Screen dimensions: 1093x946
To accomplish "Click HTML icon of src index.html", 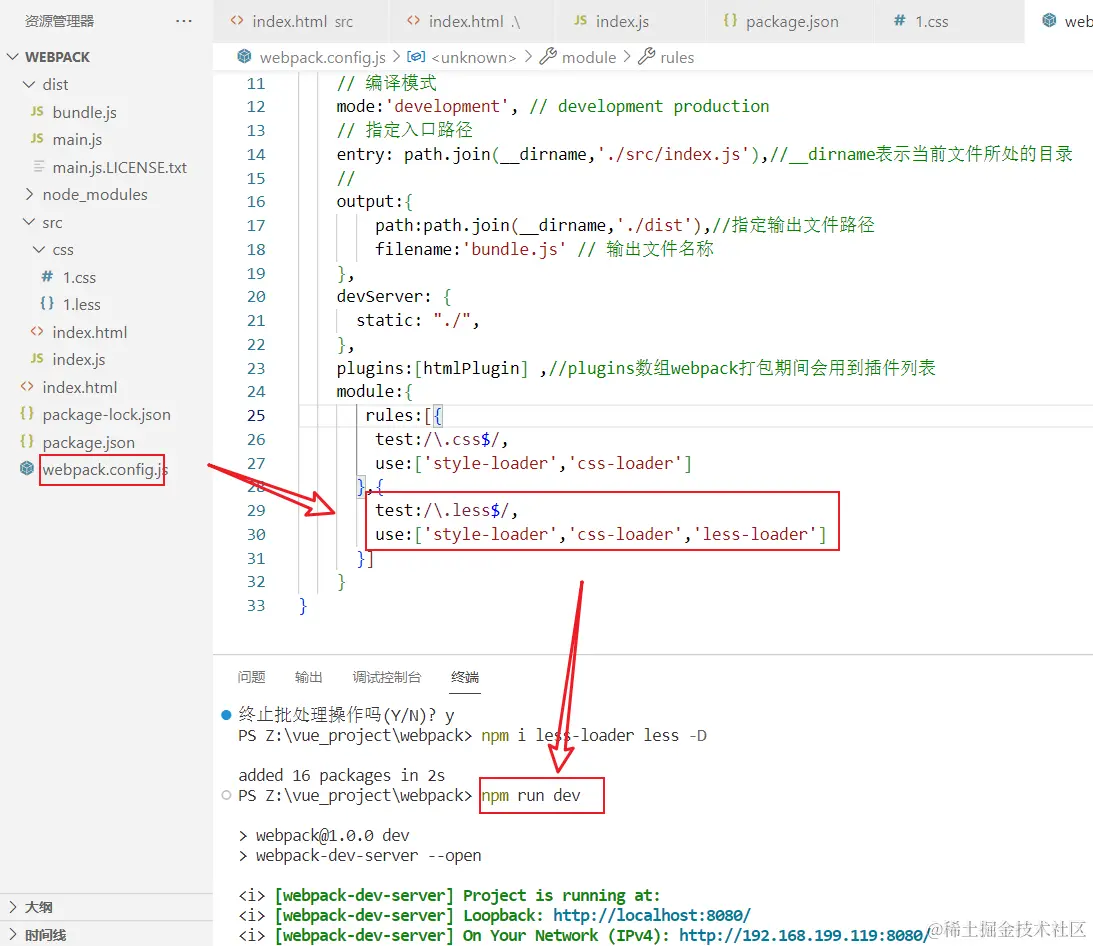I will [x=37, y=331].
